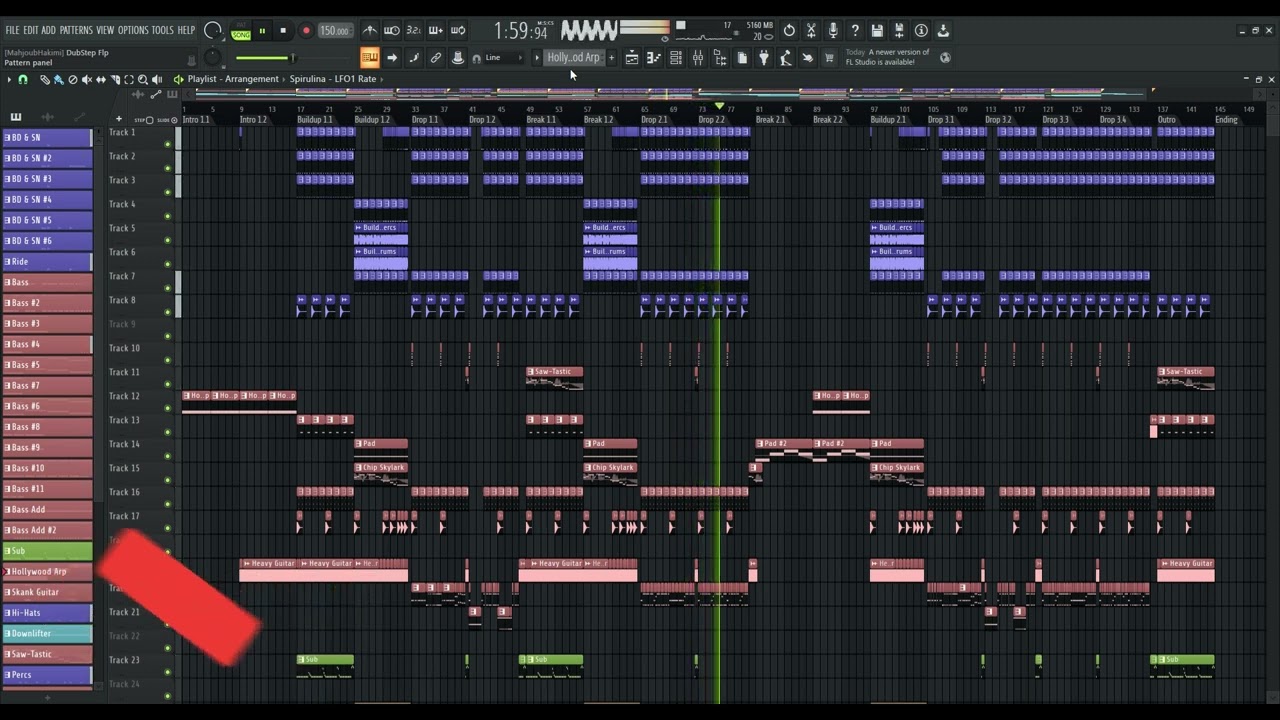Screen dimensions: 1280x720
Task: Mute Track 16 with its green light
Action: 168,504
